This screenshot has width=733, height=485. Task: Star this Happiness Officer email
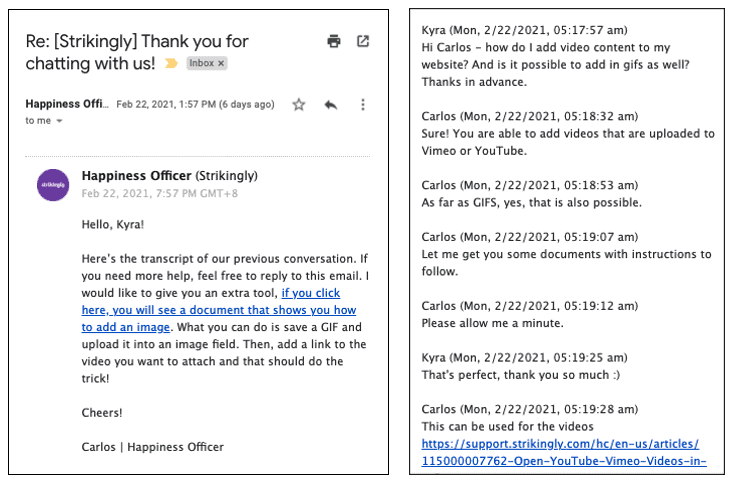coord(299,104)
